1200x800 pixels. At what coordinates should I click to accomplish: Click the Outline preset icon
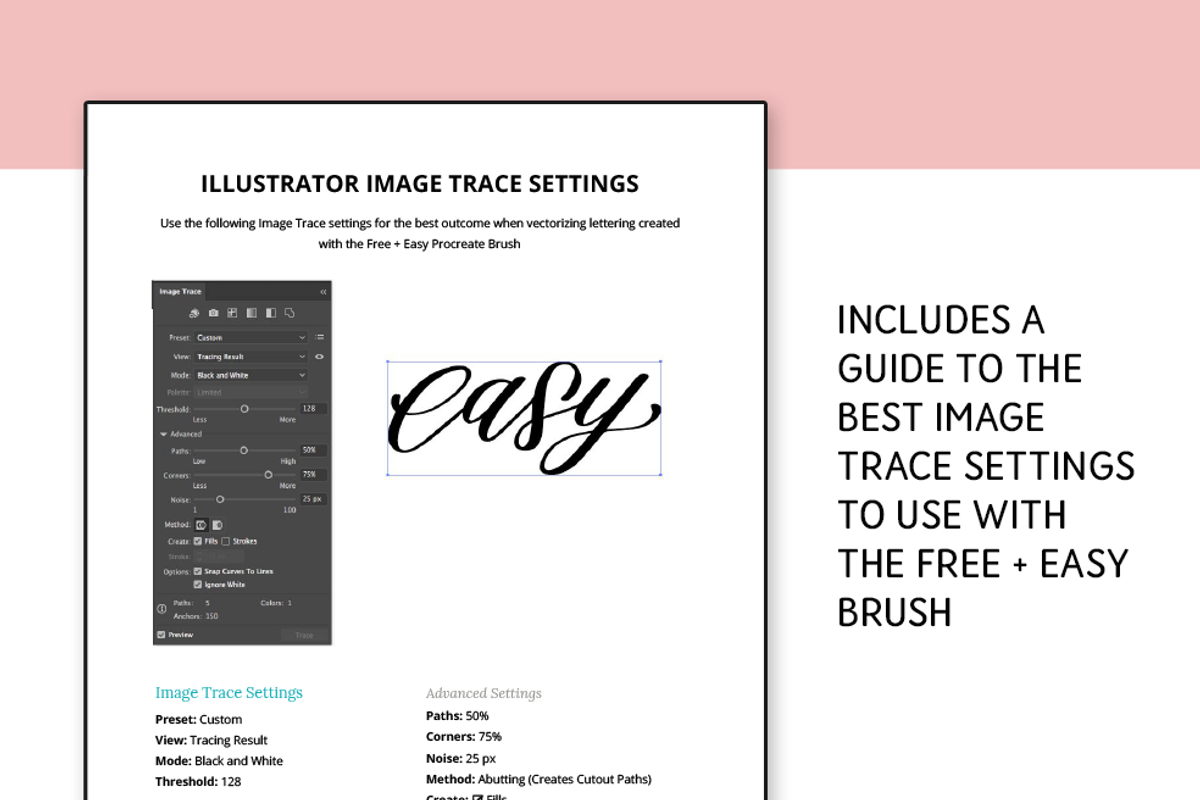click(x=289, y=313)
